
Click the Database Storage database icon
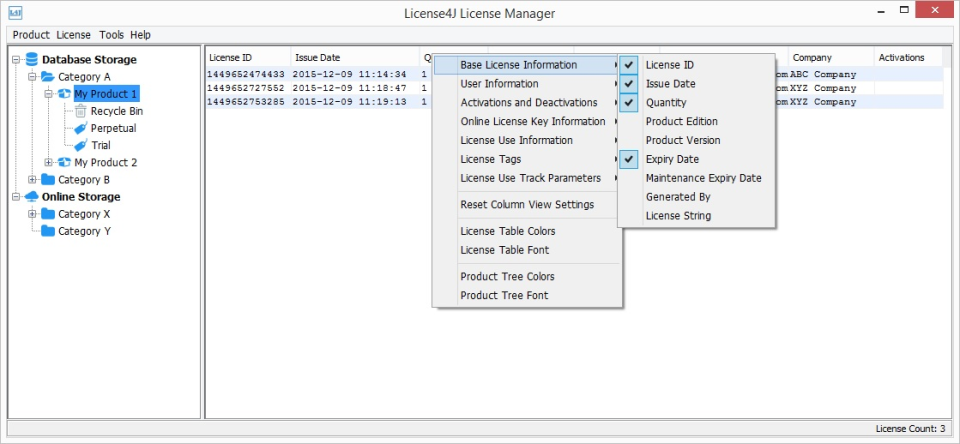(x=31, y=60)
